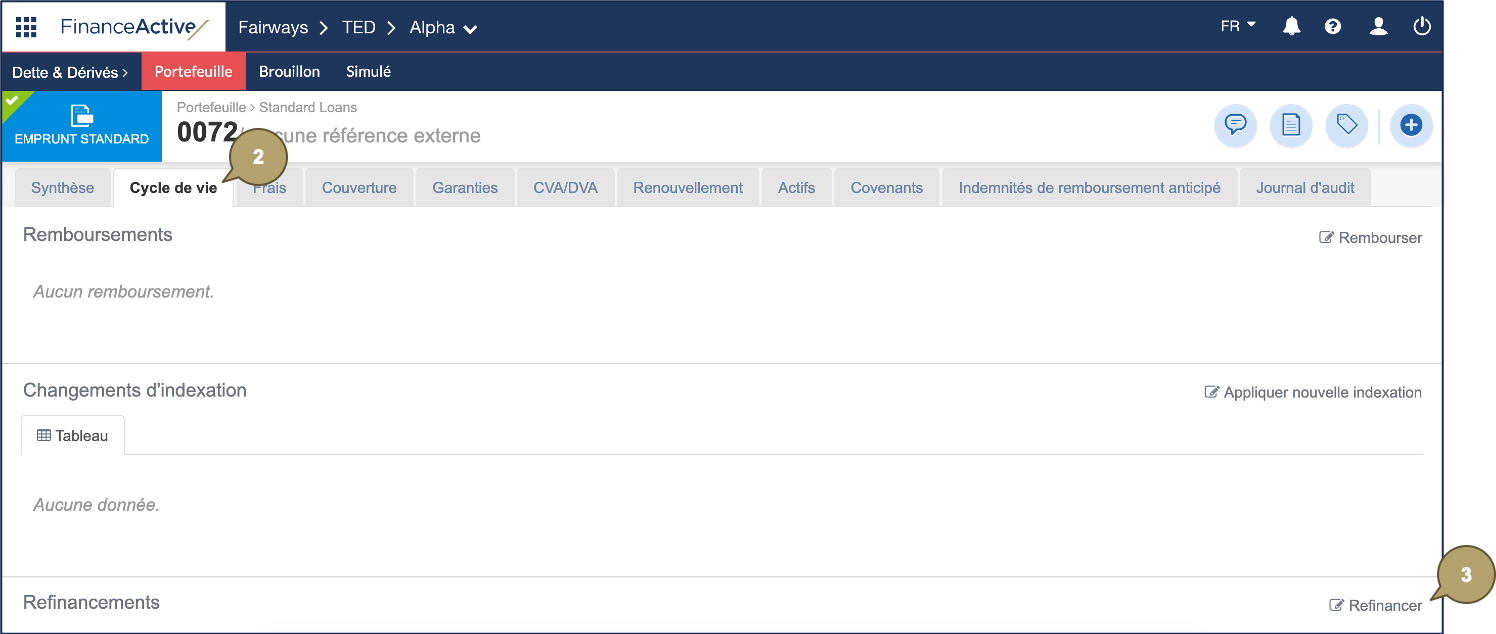Expand the Alpha entity dropdown

[x=441, y=27]
